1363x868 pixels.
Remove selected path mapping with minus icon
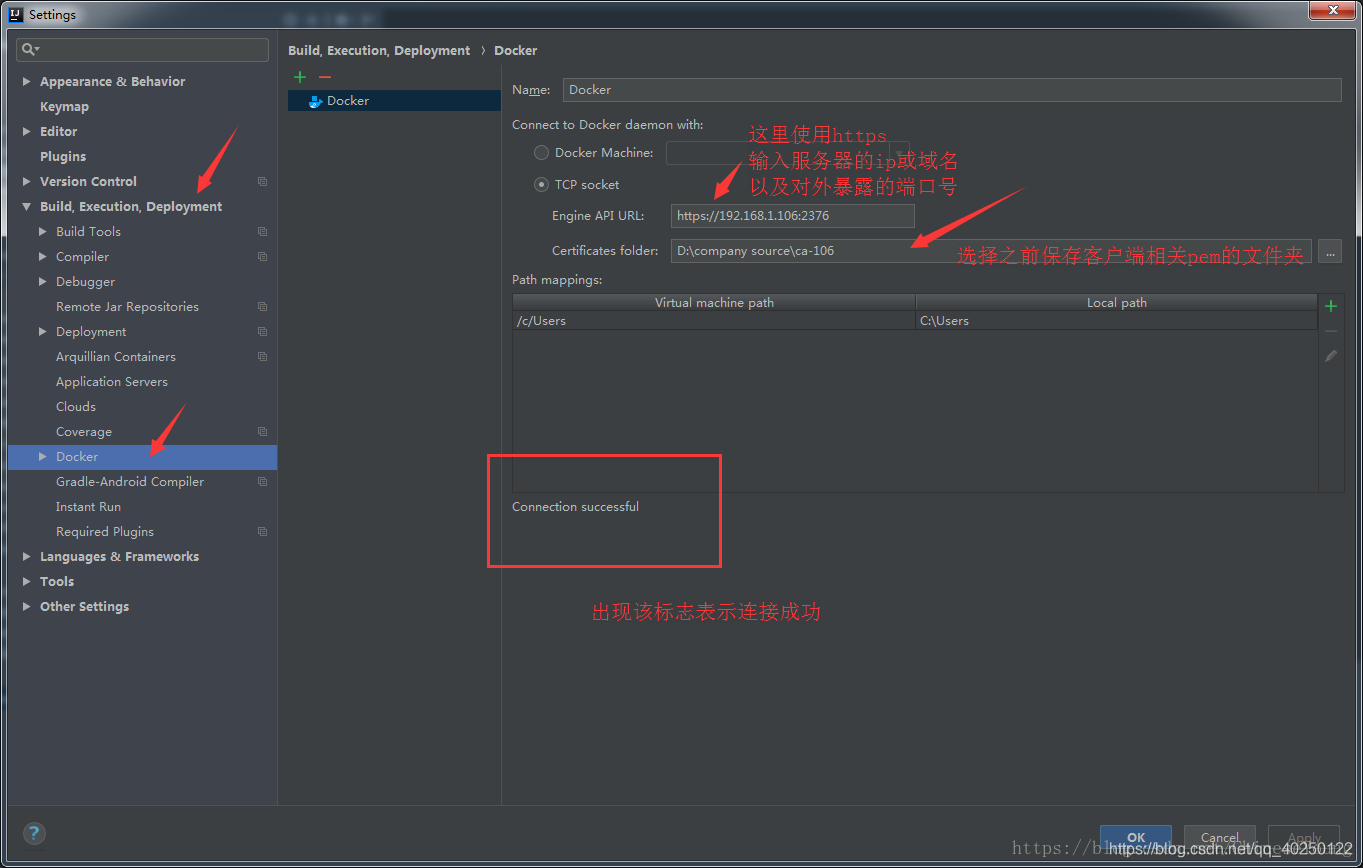click(1330, 331)
